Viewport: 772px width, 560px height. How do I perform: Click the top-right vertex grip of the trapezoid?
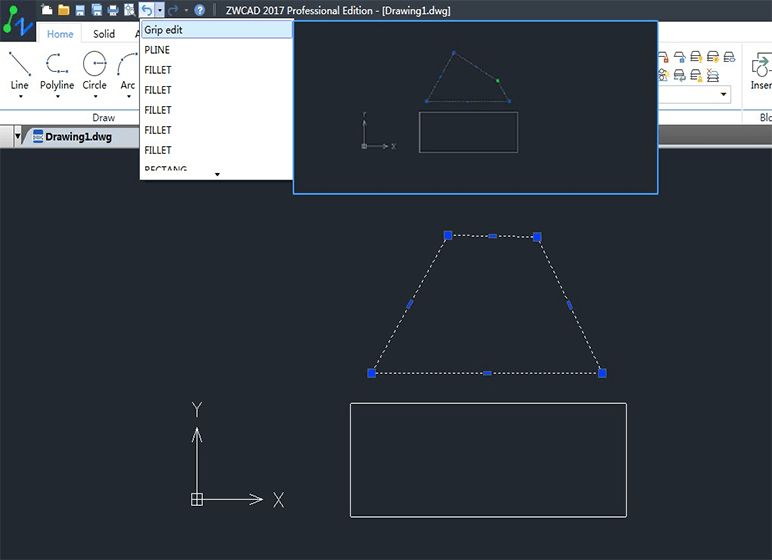coord(537,237)
